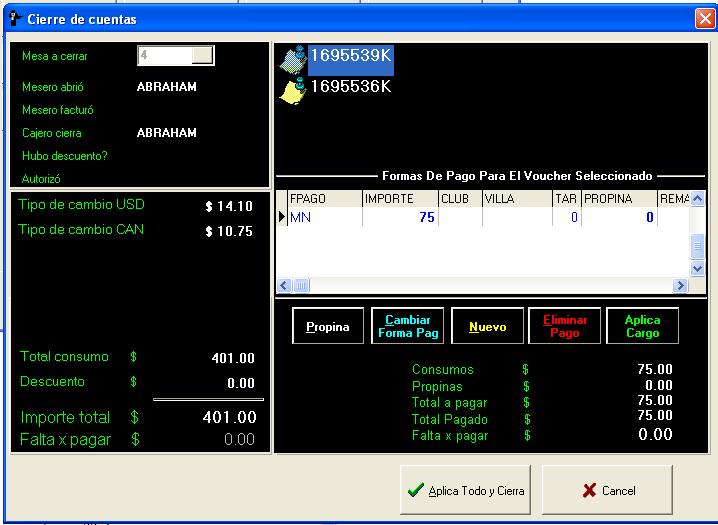Open the Mesa a cerrar dropdown
Viewport: 718px width, 525px height.
click(202, 55)
